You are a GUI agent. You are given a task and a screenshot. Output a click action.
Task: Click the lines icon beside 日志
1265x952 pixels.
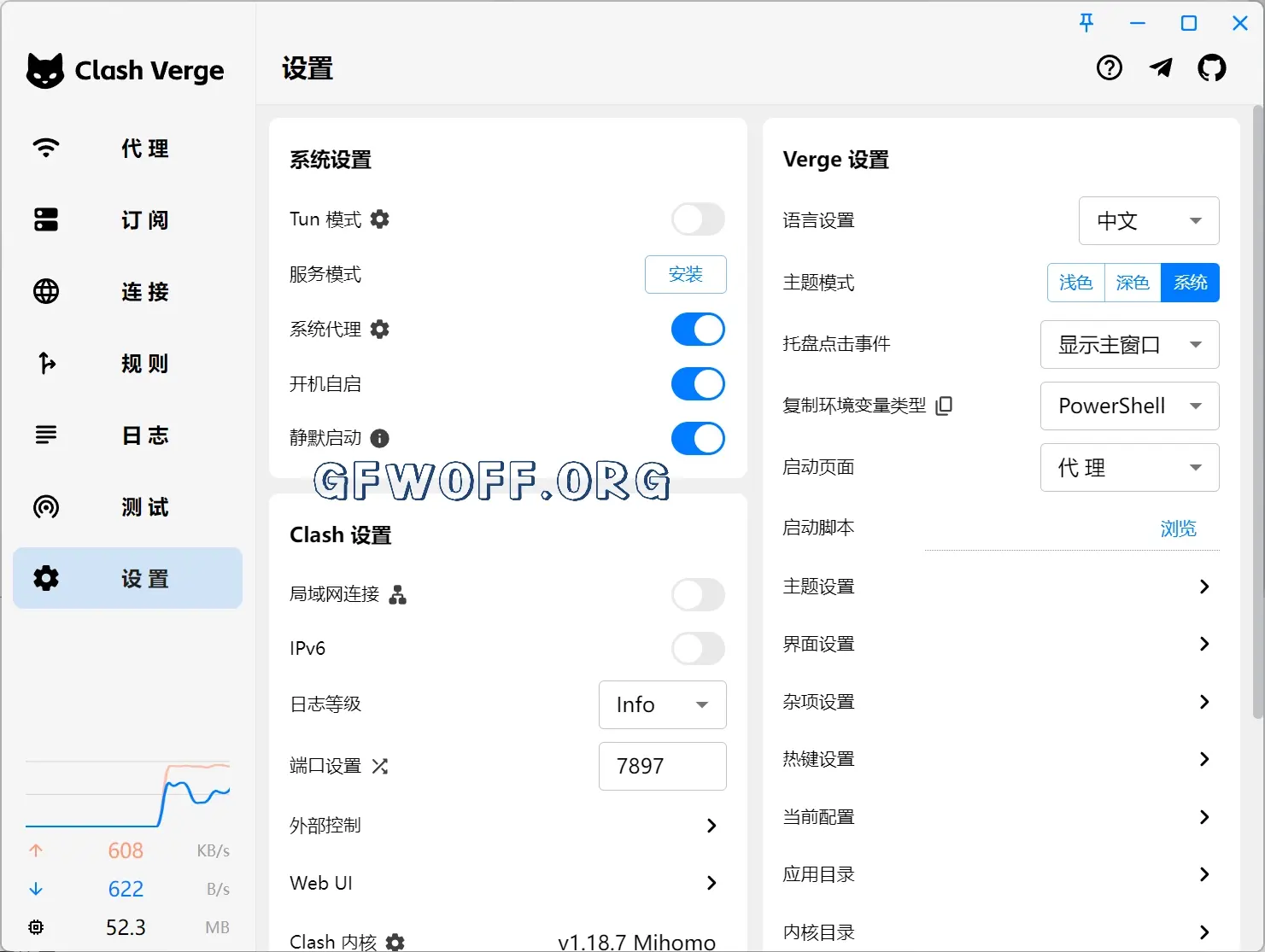tap(46, 435)
